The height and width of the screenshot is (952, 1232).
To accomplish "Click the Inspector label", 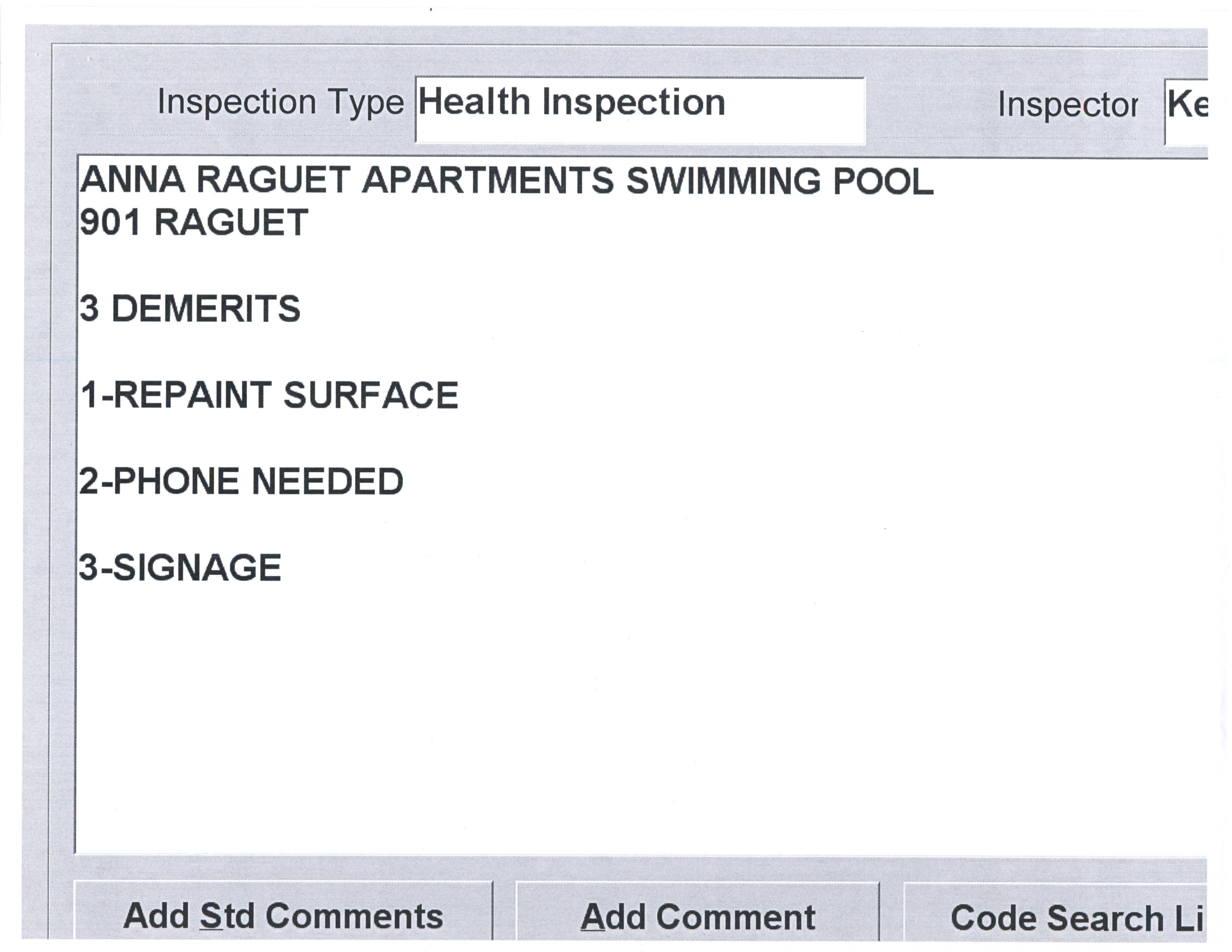I will click(x=1067, y=105).
